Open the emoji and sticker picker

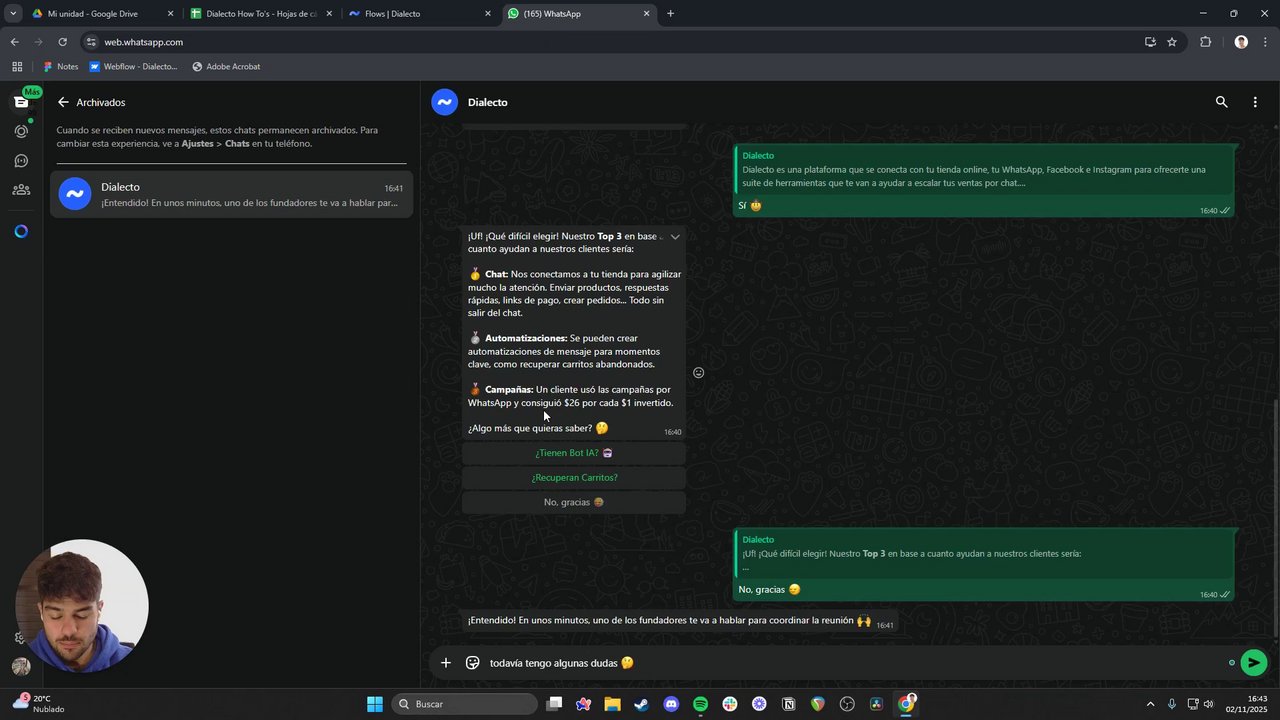pyautogui.click(x=473, y=663)
